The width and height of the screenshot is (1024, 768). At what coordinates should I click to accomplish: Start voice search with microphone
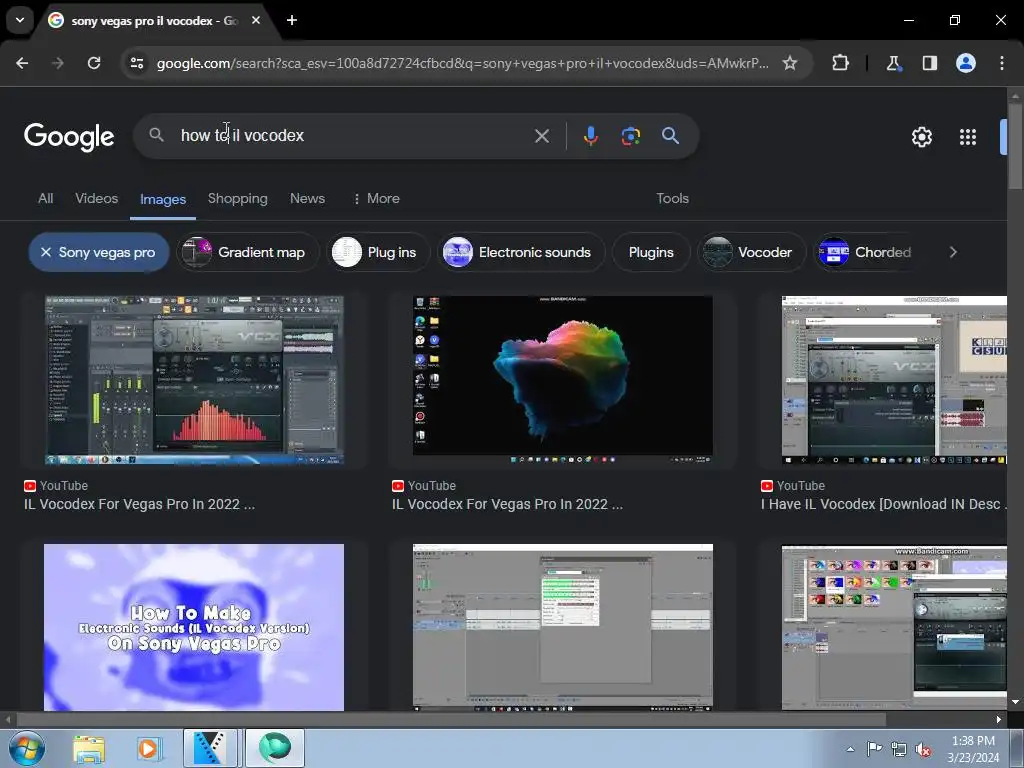click(590, 136)
